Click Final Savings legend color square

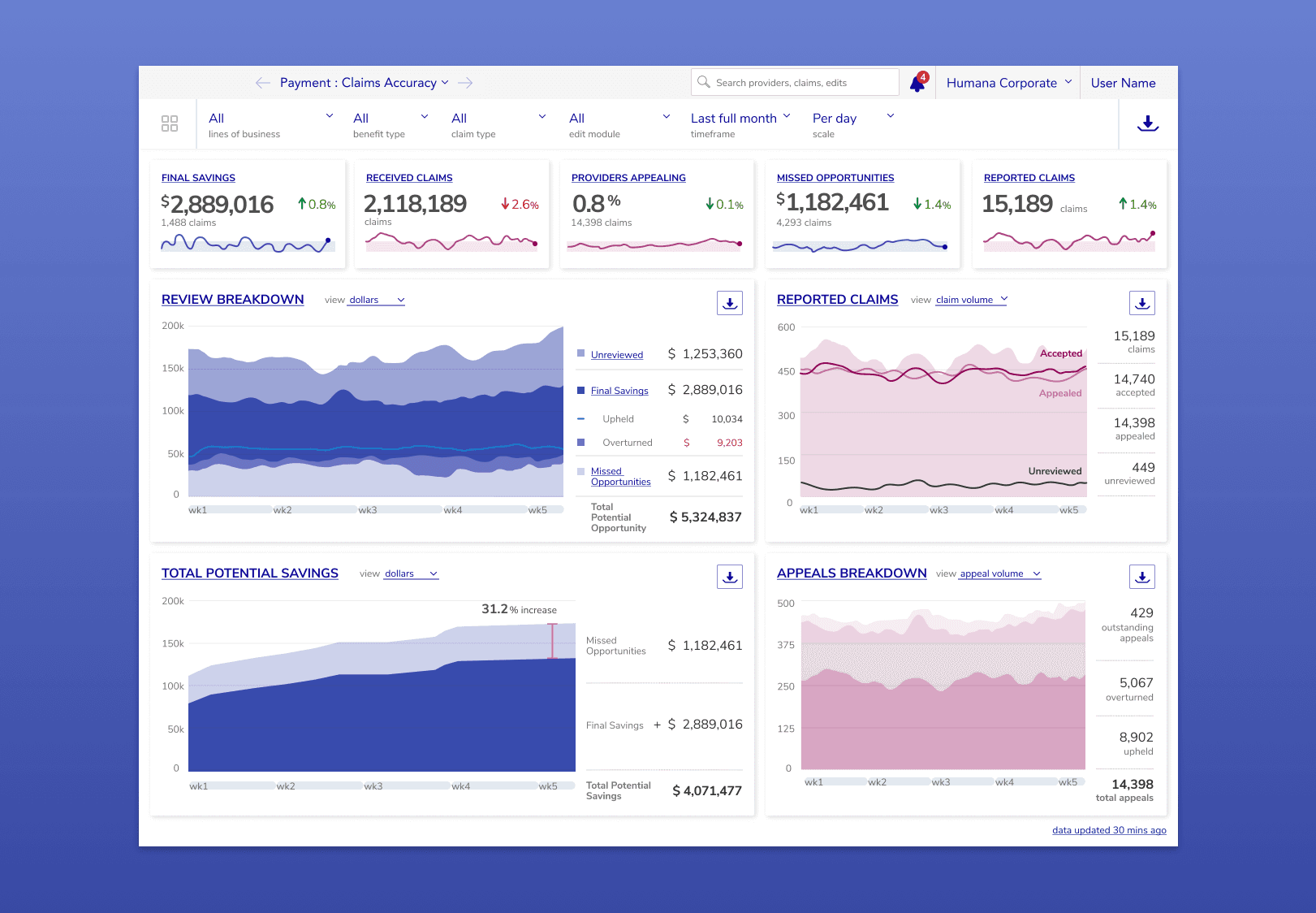point(580,390)
